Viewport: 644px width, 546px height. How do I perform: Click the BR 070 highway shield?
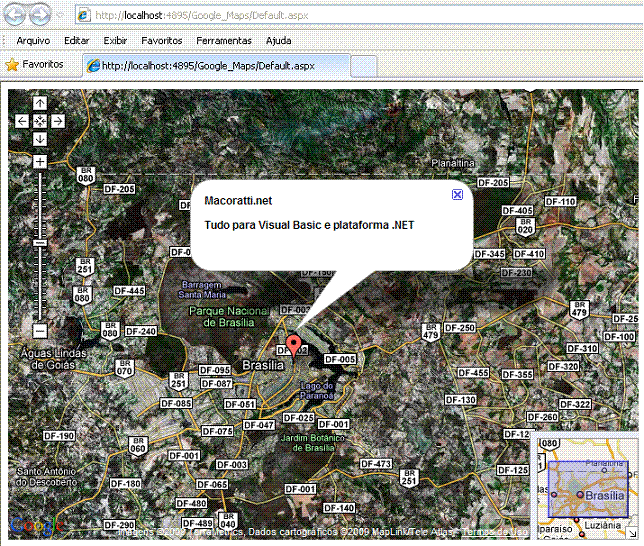[x=124, y=368]
